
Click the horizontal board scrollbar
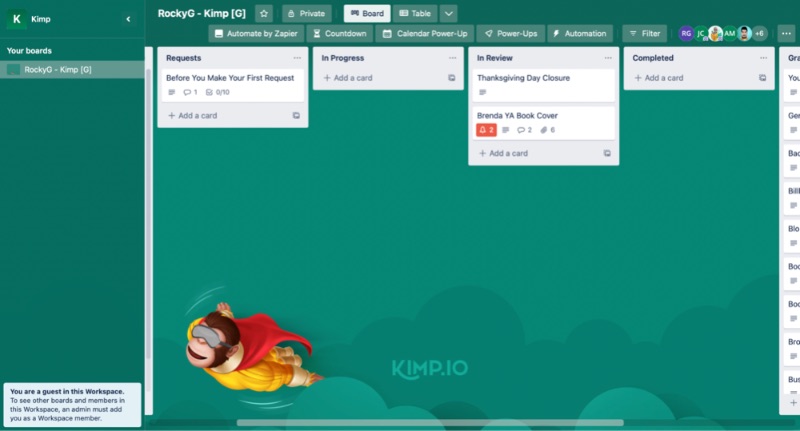tap(430, 423)
